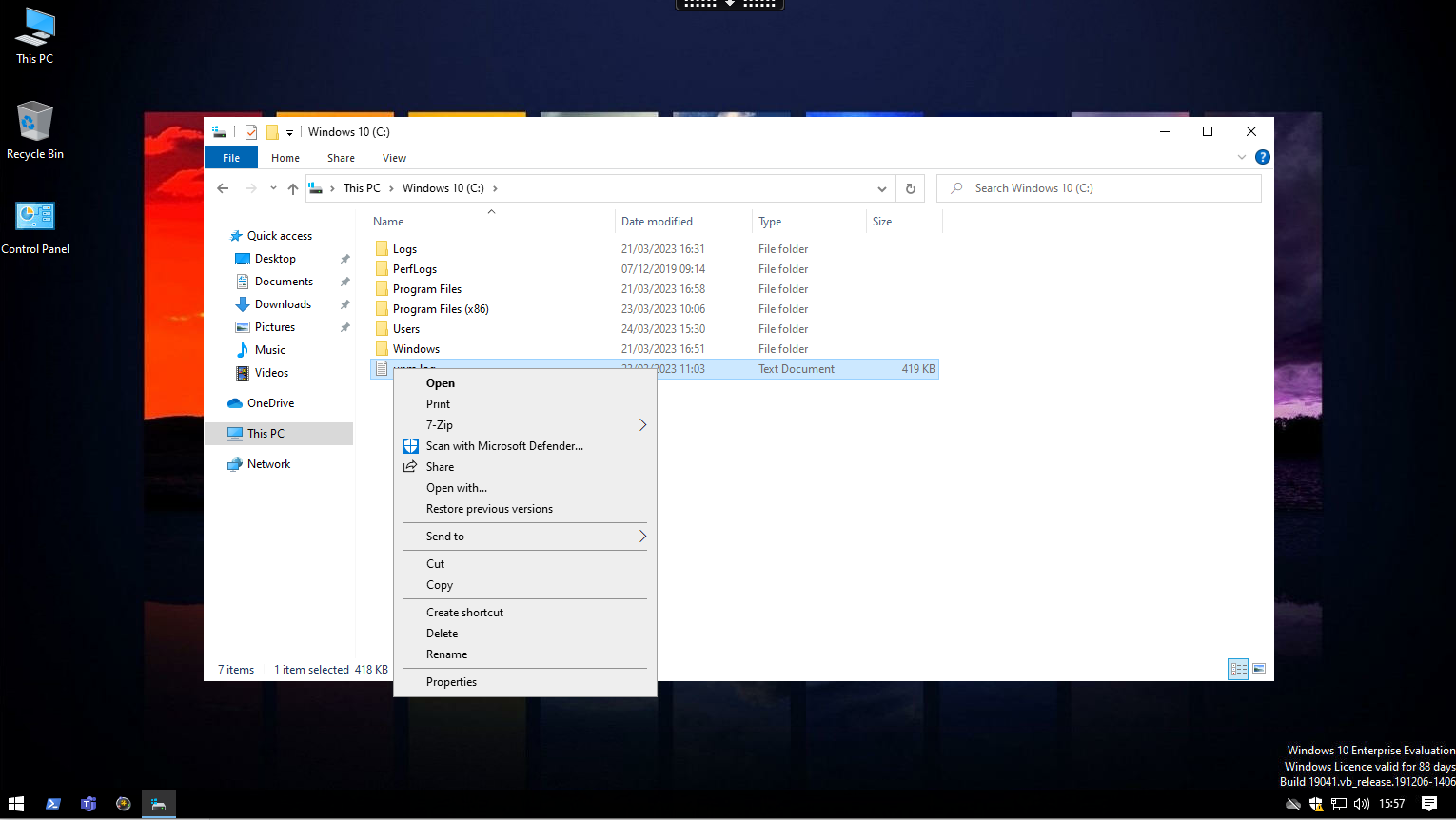The width and height of the screenshot is (1456, 820).
Task: Switch to large icons view
Action: tap(1259, 669)
